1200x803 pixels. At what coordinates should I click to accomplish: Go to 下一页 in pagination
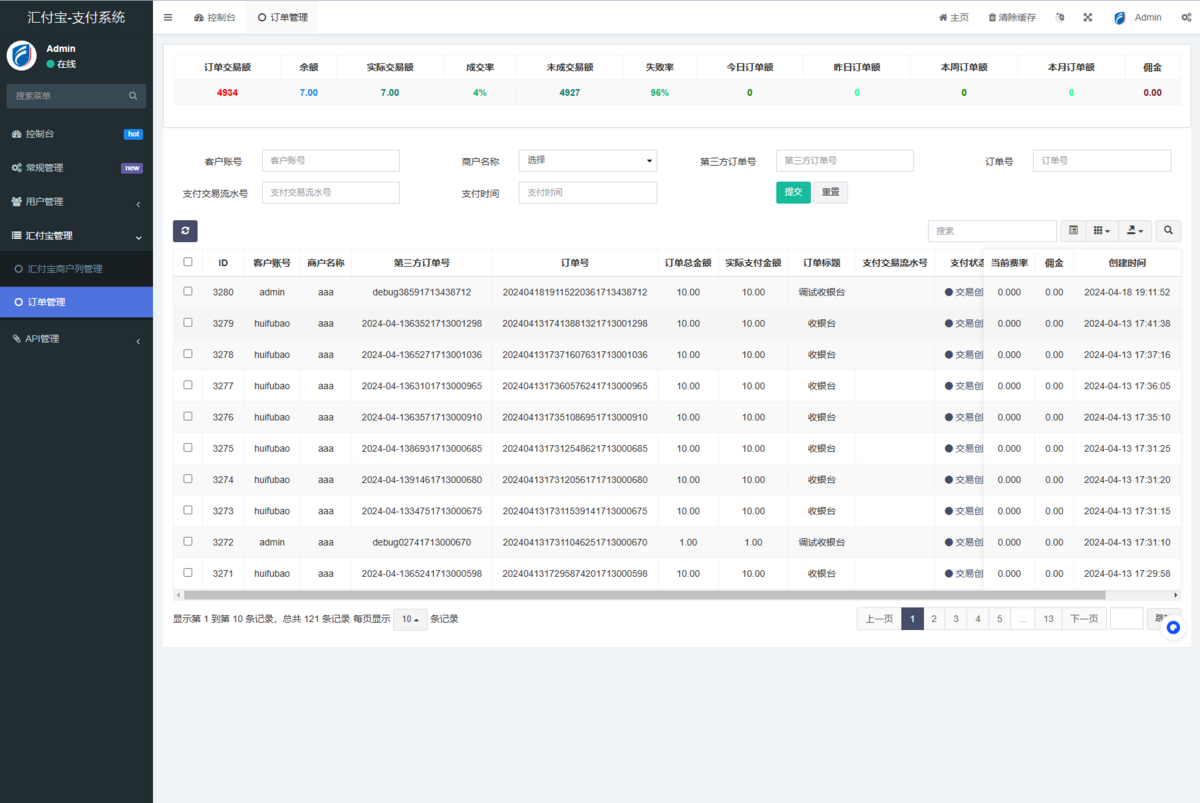[x=1084, y=619]
